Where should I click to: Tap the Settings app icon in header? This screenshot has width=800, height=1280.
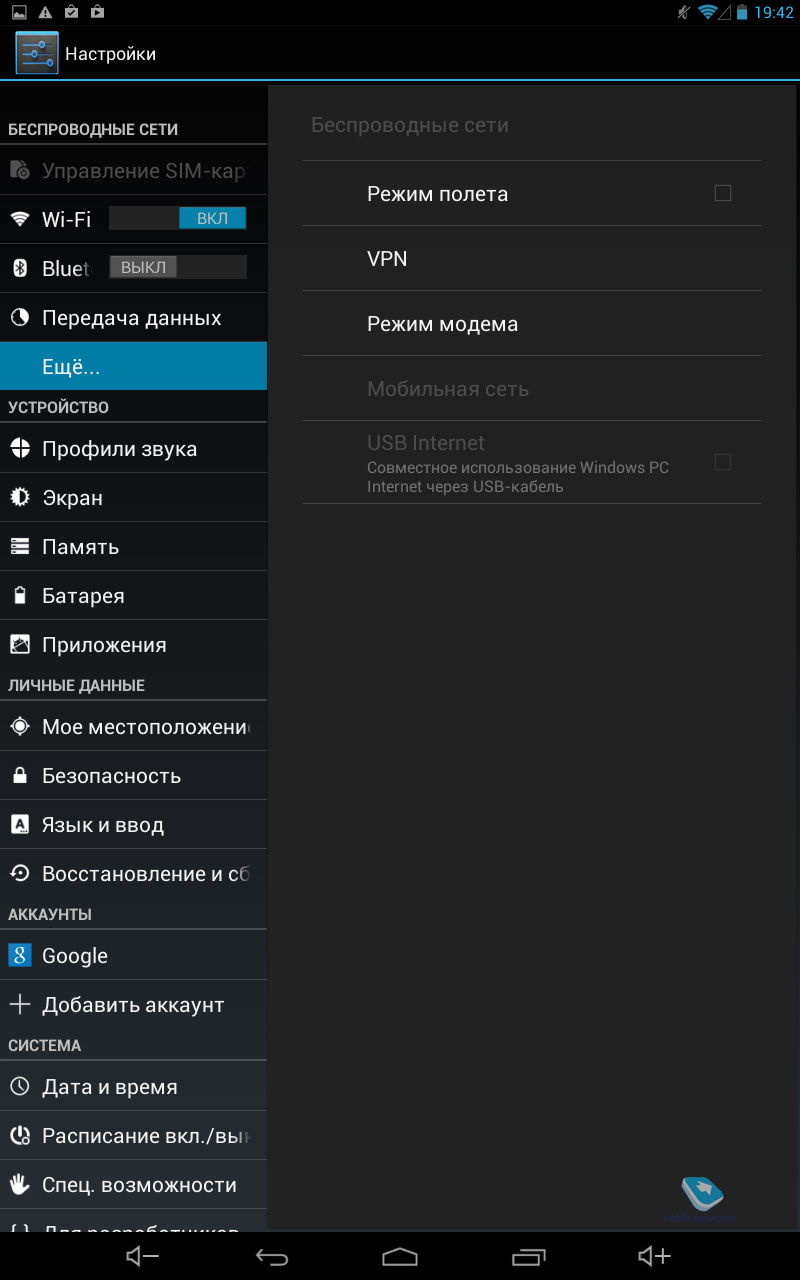[x=37, y=53]
